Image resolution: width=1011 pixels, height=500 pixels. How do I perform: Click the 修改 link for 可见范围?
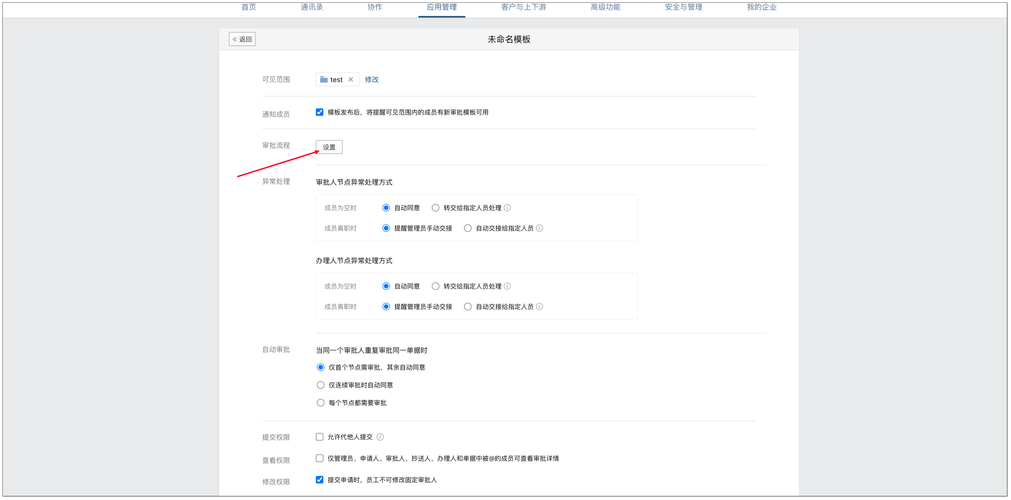(371, 80)
